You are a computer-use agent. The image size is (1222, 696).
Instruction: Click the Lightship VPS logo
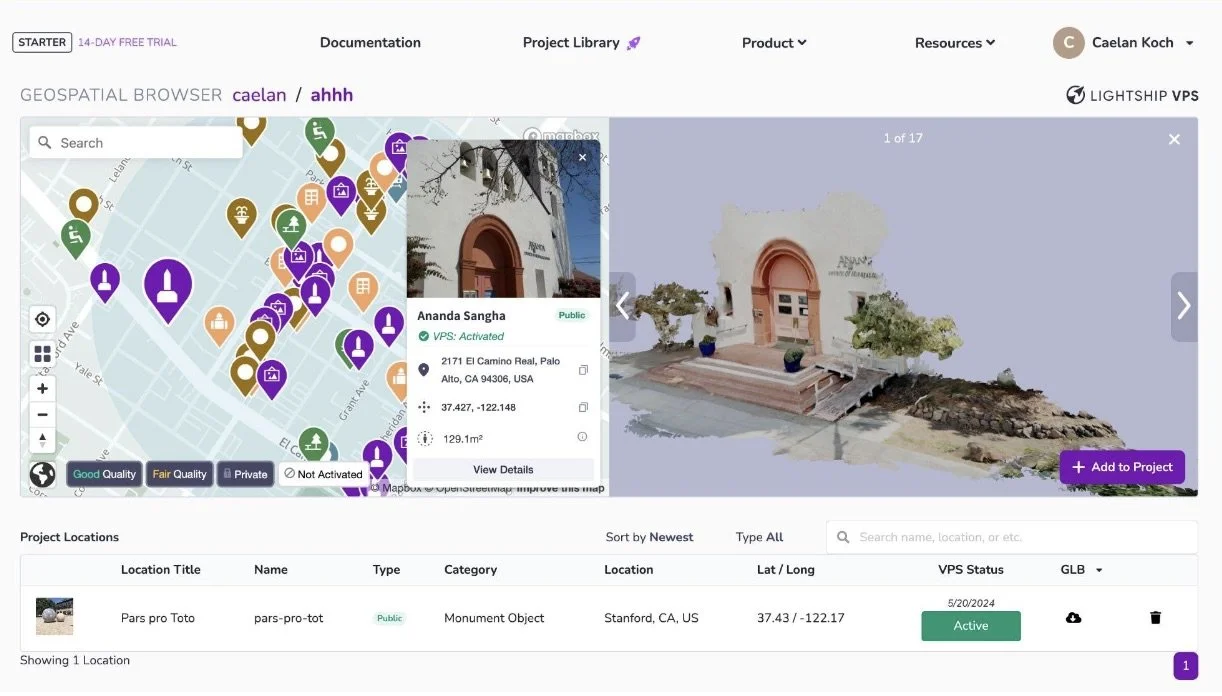[x=1132, y=95]
